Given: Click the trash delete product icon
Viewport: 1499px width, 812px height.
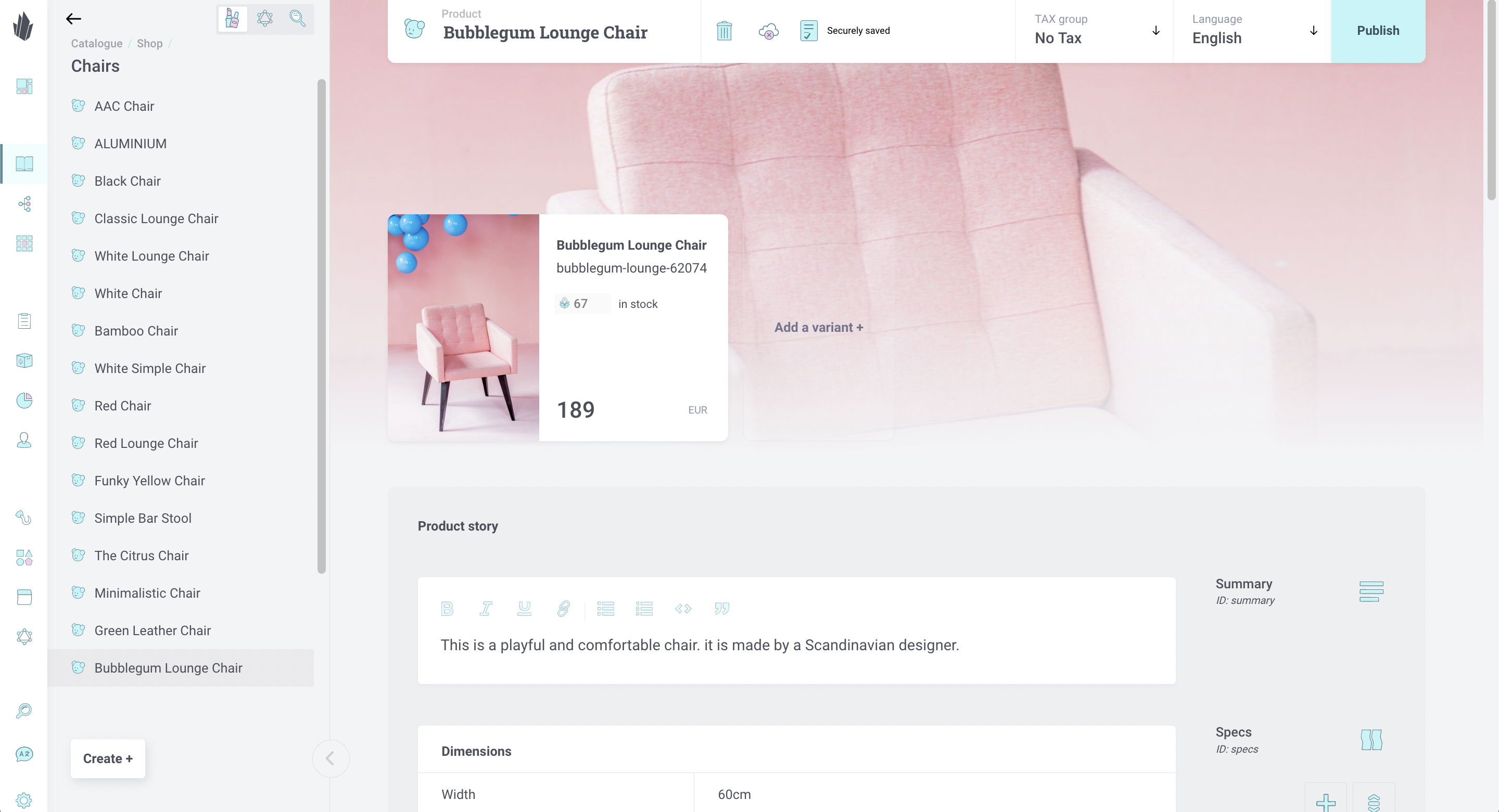Looking at the screenshot, I should pyautogui.click(x=724, y=31).
